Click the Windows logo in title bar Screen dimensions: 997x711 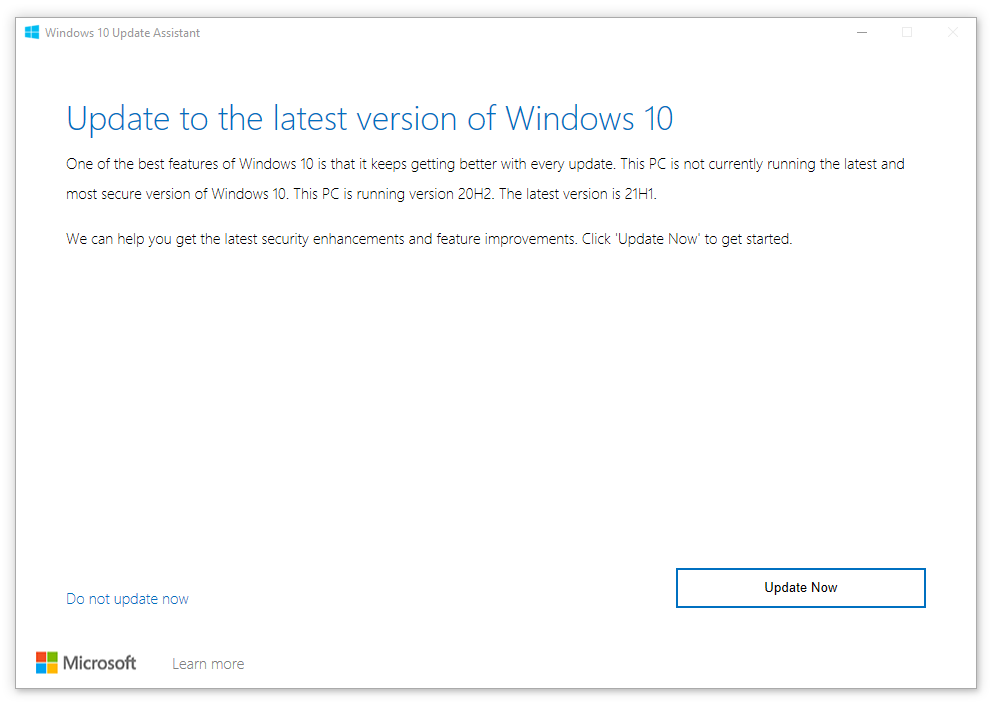(32, 33)
